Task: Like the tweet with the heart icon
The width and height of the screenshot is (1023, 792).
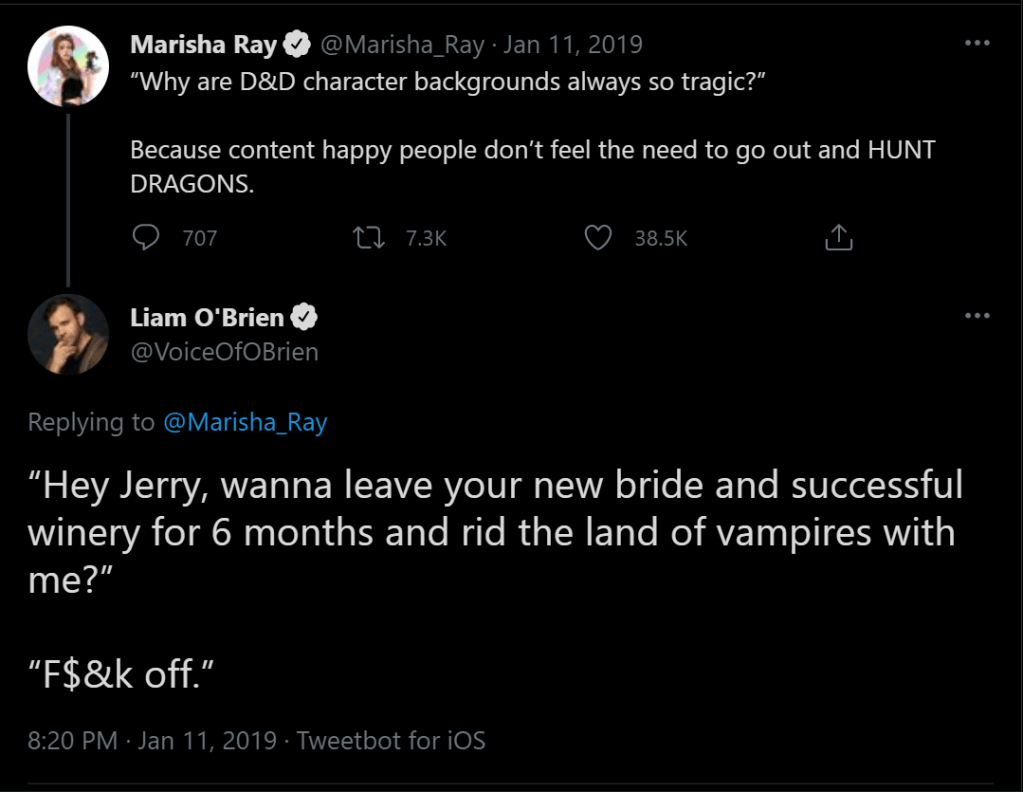Action: [598, 237]
